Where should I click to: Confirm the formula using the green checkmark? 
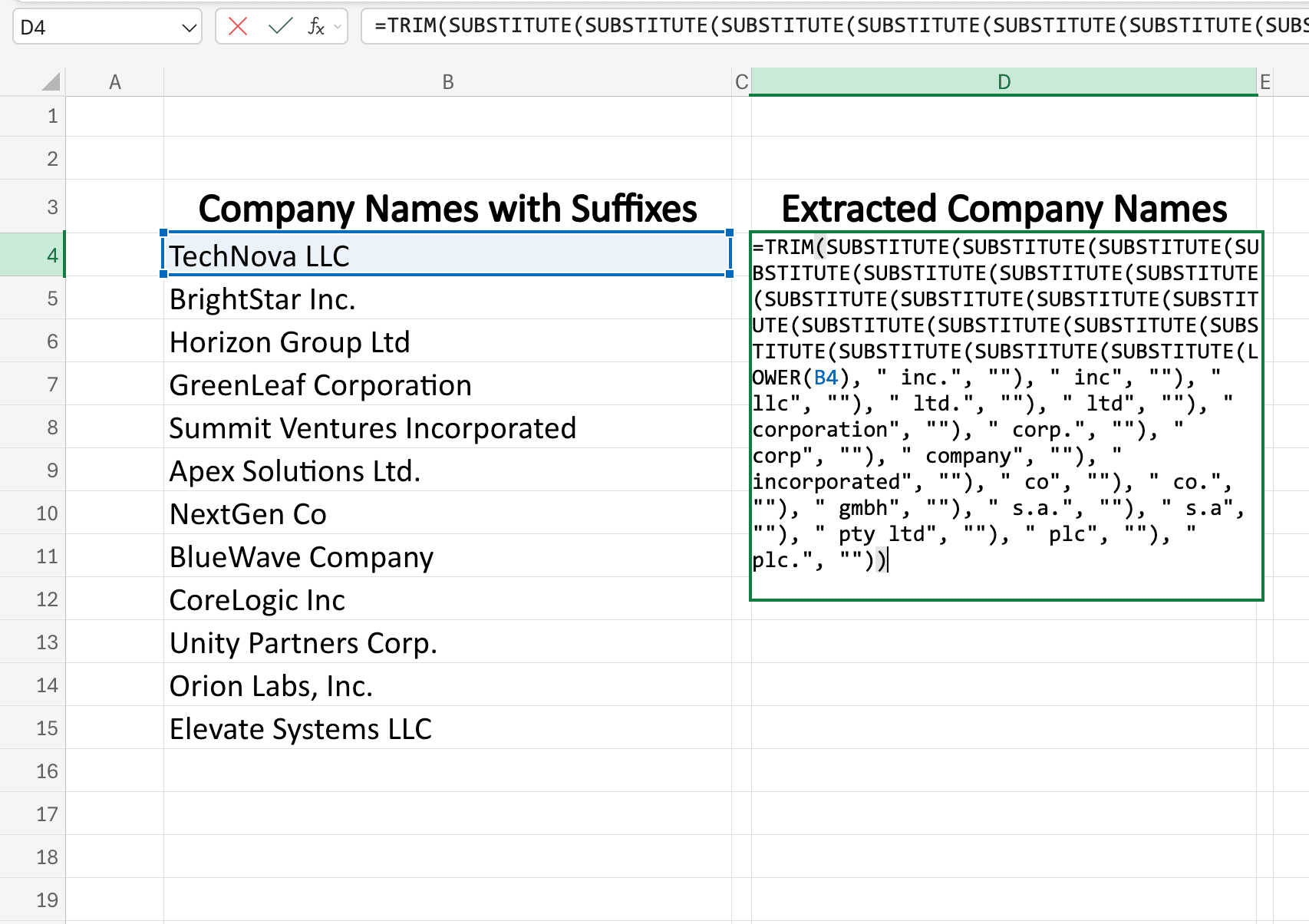pyautogui.click(x=280, y=25)
